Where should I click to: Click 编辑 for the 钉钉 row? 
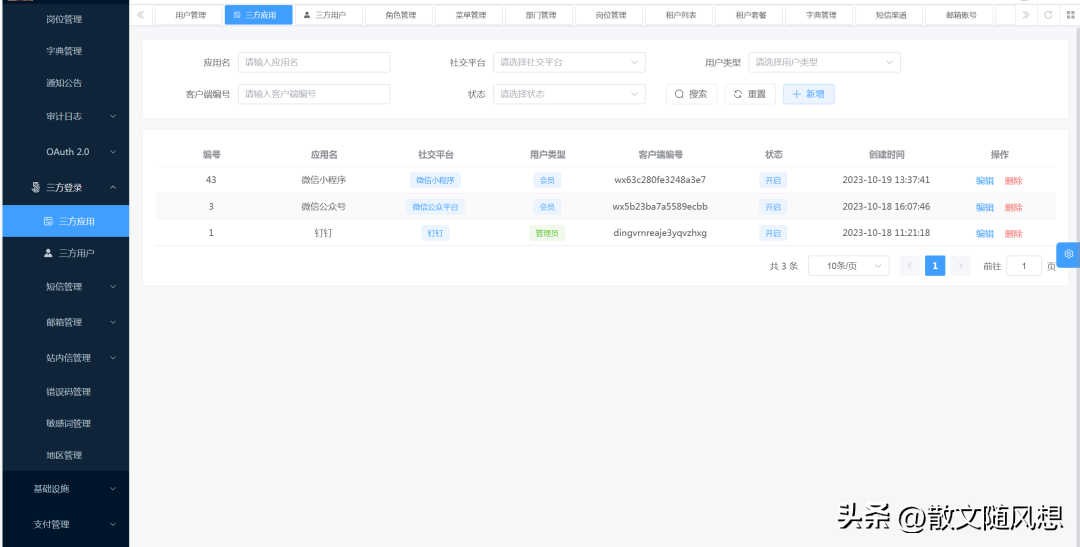(x=984, y=233)
